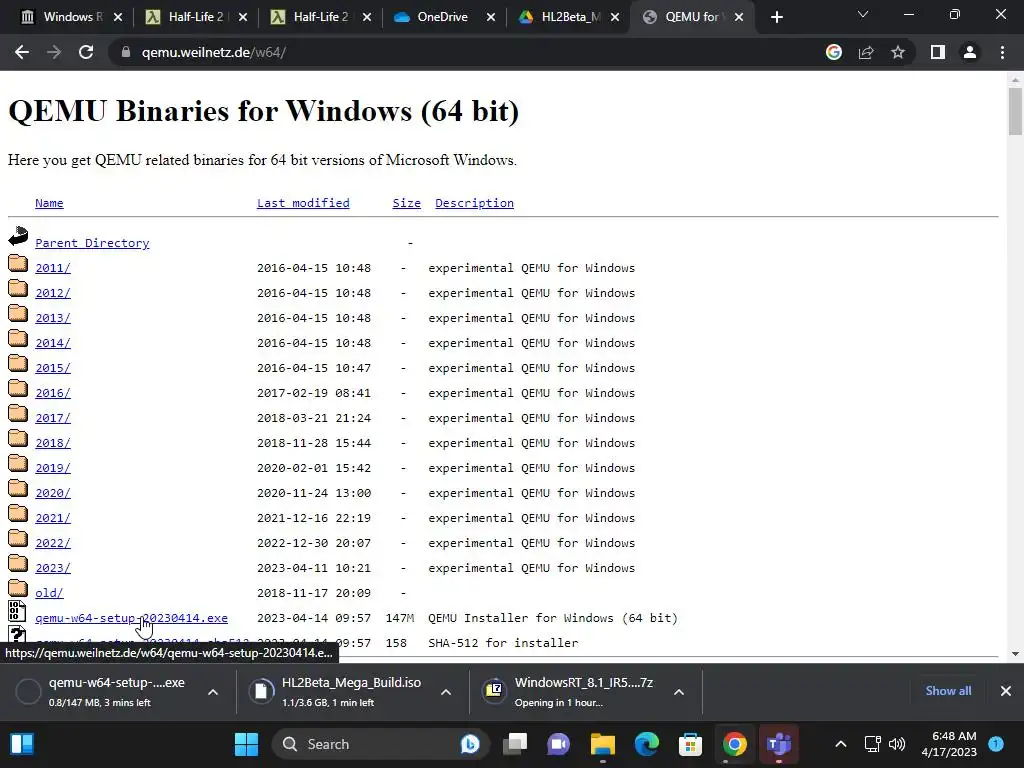Select the QEMU for Windows tab
This screenshot has width=1024, height=768.
point(691,17)
